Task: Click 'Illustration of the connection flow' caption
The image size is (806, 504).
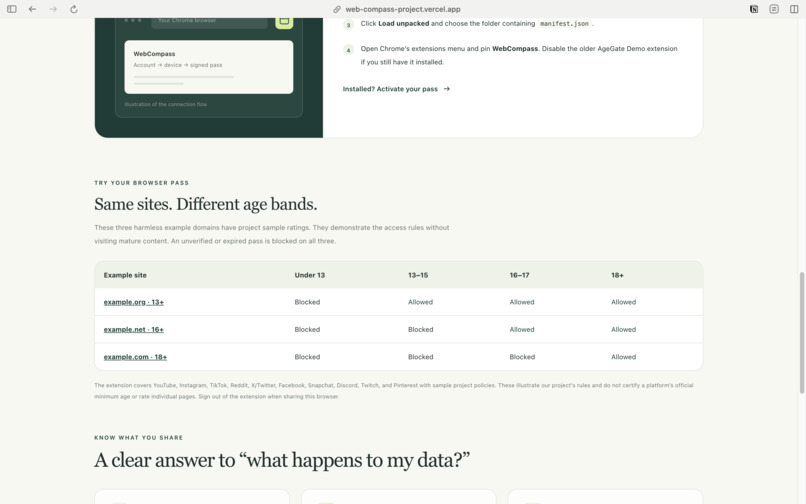Action: pyautogui.click(x=166, y=104)
